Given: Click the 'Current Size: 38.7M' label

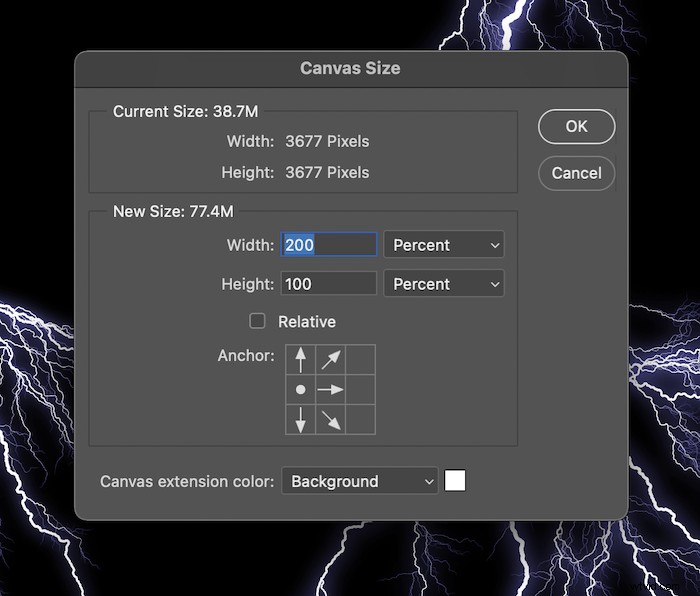Looking at the screenshot, I should pos(185,111).
